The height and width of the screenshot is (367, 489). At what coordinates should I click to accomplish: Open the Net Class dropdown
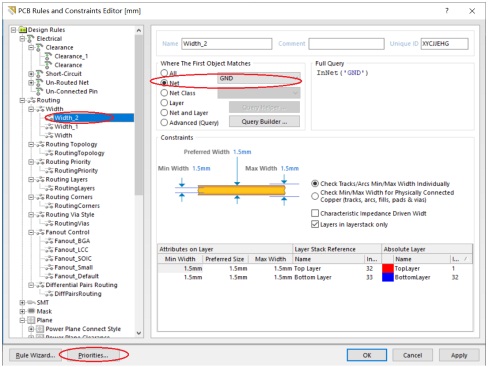click(x=259, y=93)
